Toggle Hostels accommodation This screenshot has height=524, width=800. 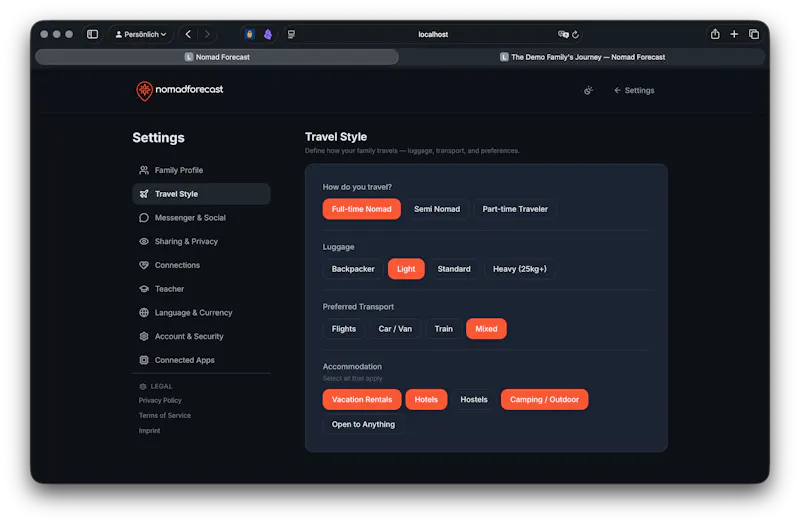click(474, 400)
